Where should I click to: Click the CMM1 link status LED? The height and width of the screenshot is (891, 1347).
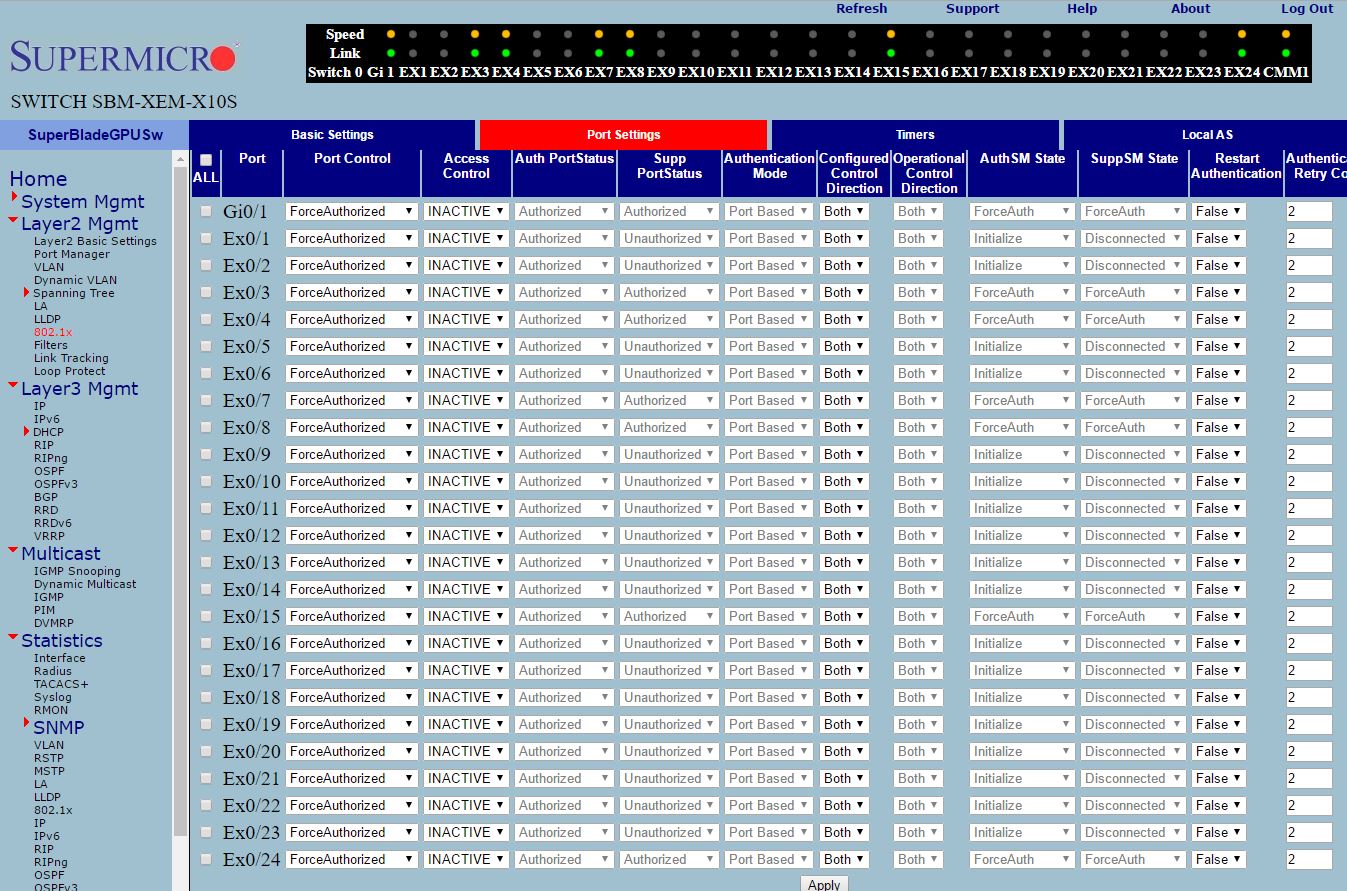click(1286, 53)
